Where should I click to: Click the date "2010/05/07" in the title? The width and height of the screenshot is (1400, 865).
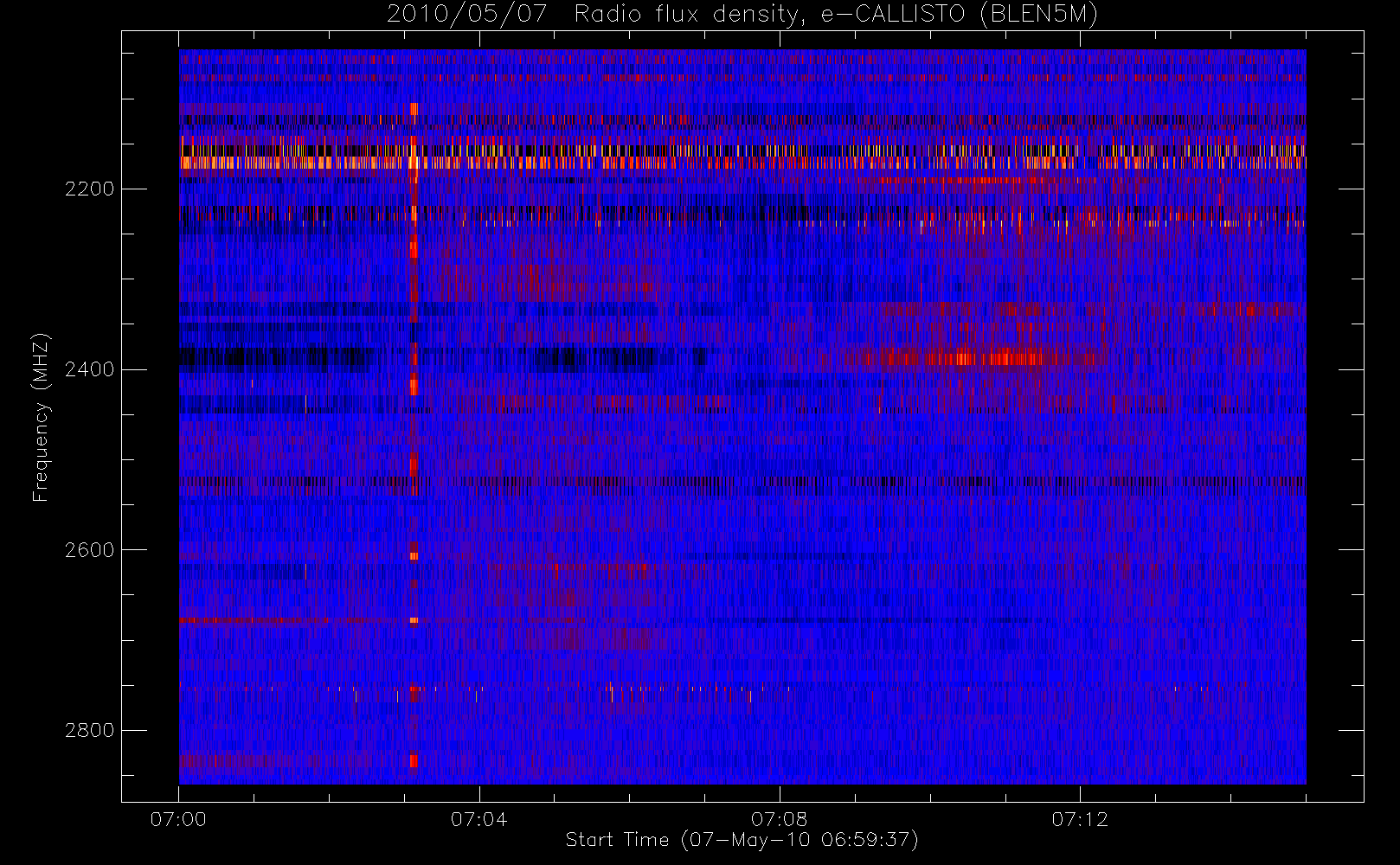(466, 15)
